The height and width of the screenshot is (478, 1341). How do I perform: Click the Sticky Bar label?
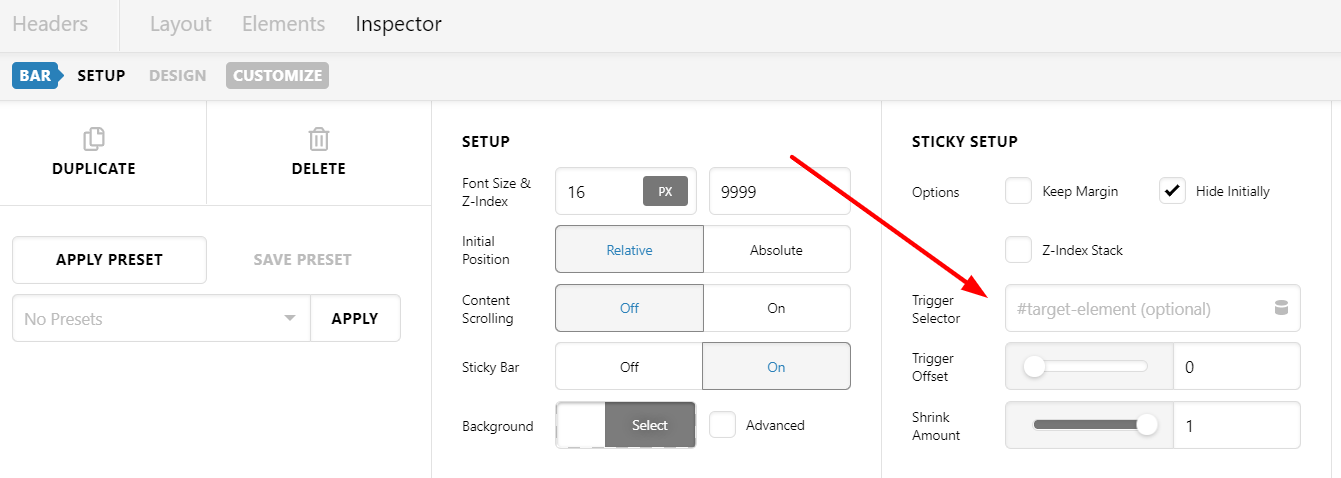pyautogui.click(x=491, y=367)
